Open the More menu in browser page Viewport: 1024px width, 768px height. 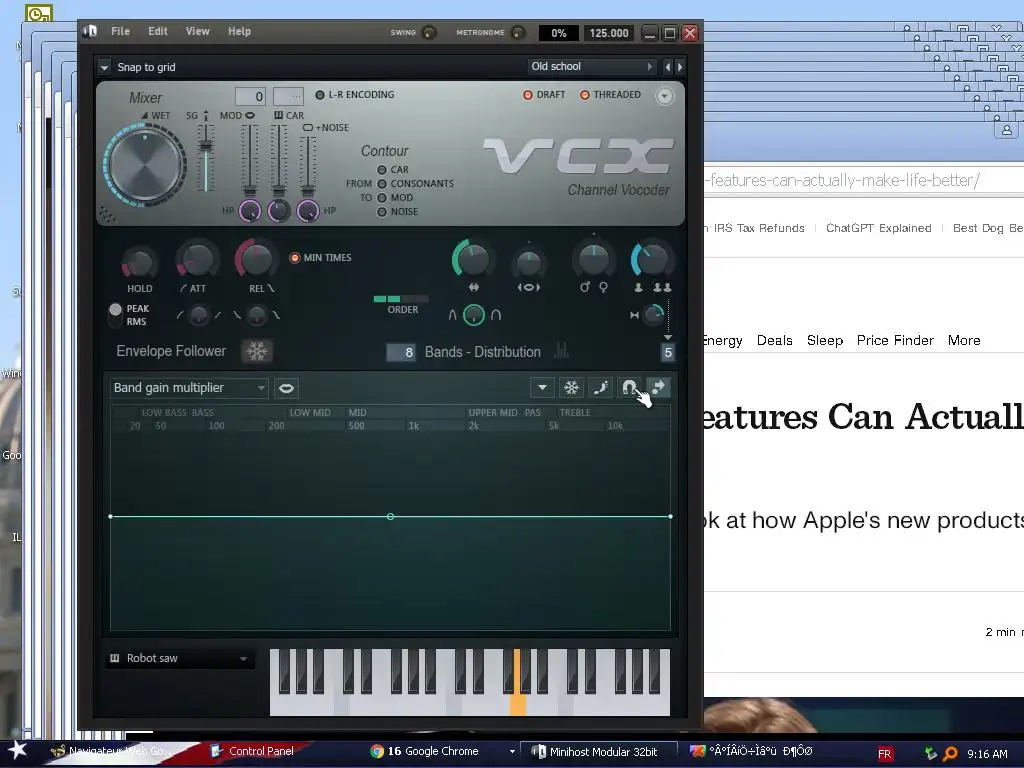pos(964,340)
